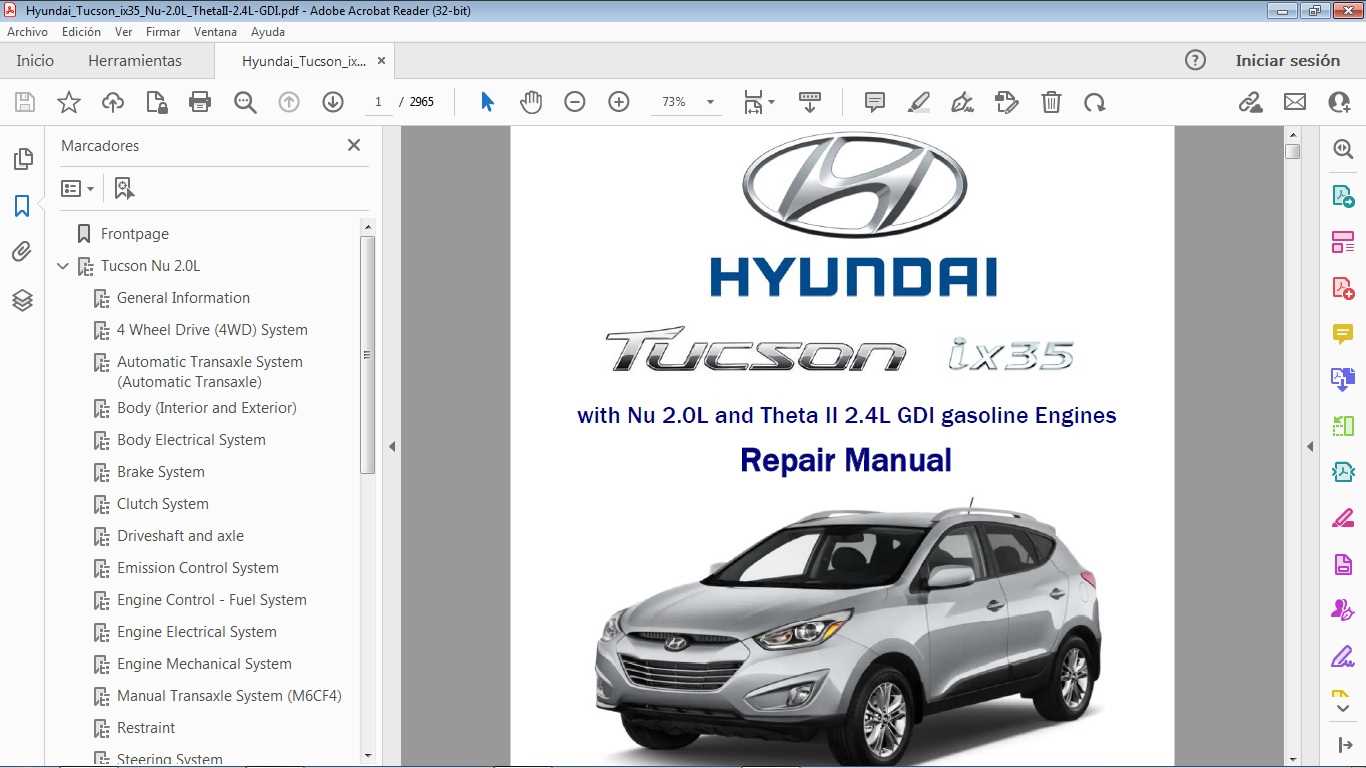Viewport: 1366px width, 768px height.
Task: Open Export PDF tool in right pane
Action: (1342, 195)
